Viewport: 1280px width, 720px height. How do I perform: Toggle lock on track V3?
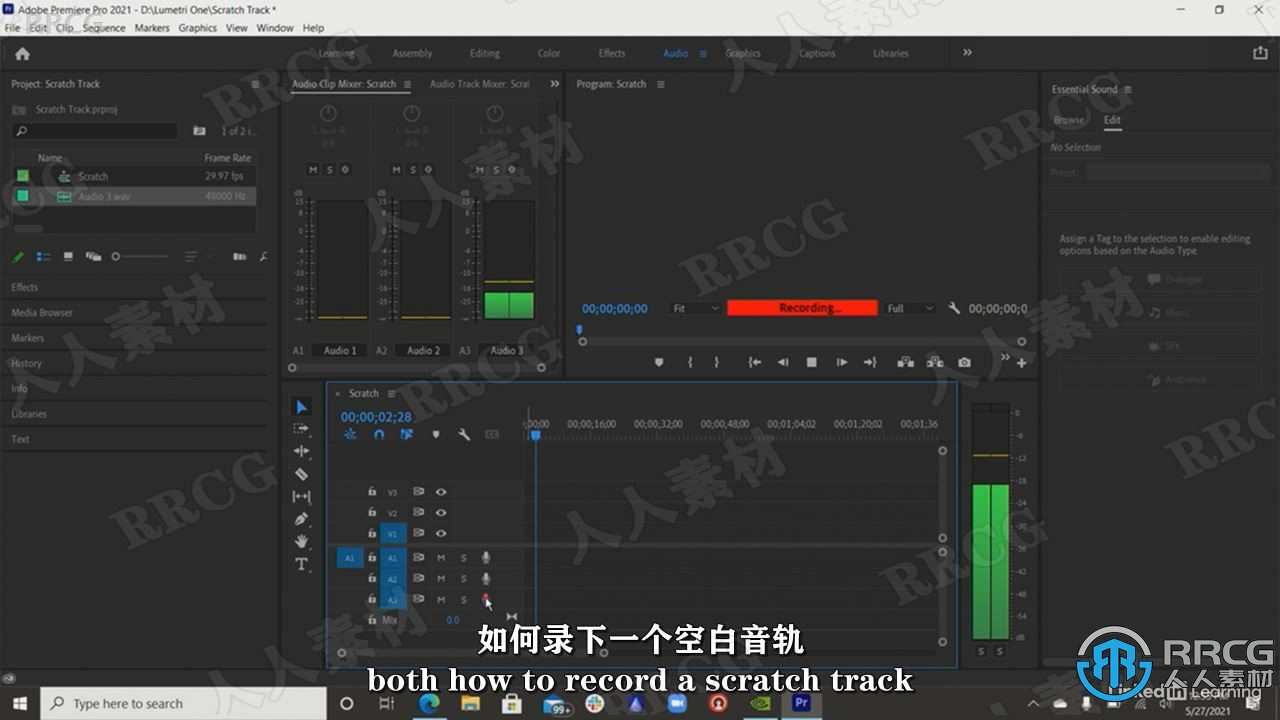pos(372,492)
